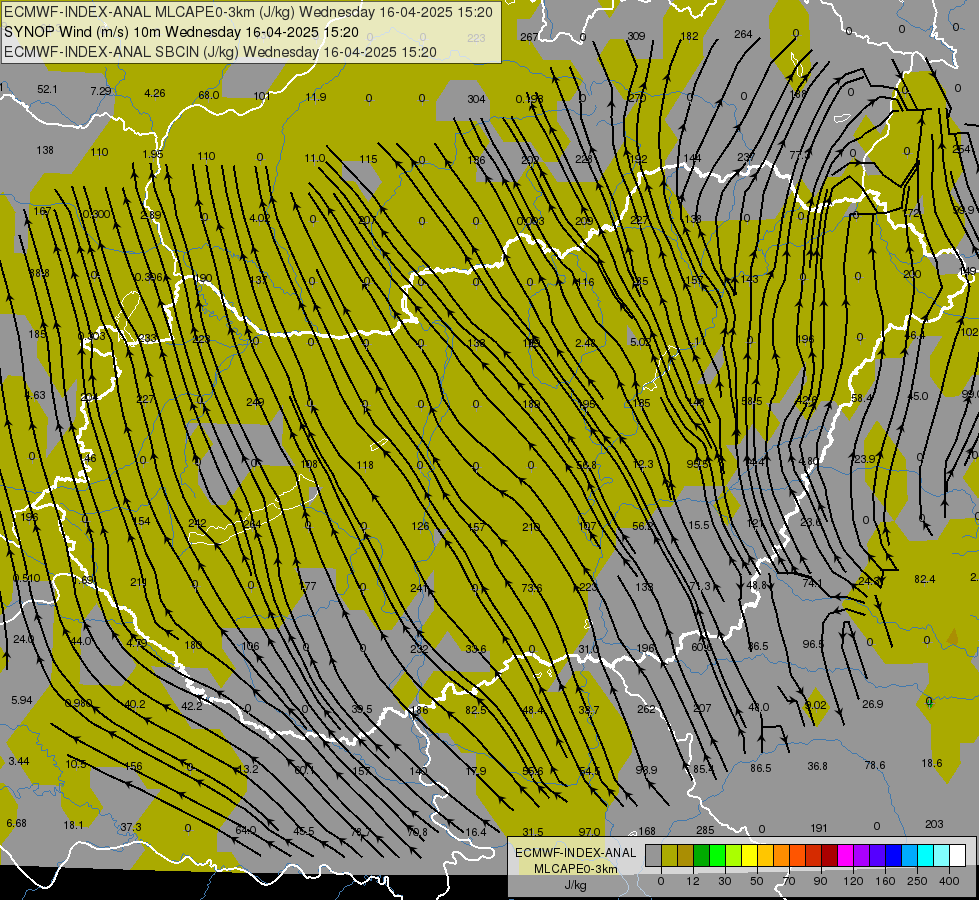Pick the dark green legend swatch

701,855
